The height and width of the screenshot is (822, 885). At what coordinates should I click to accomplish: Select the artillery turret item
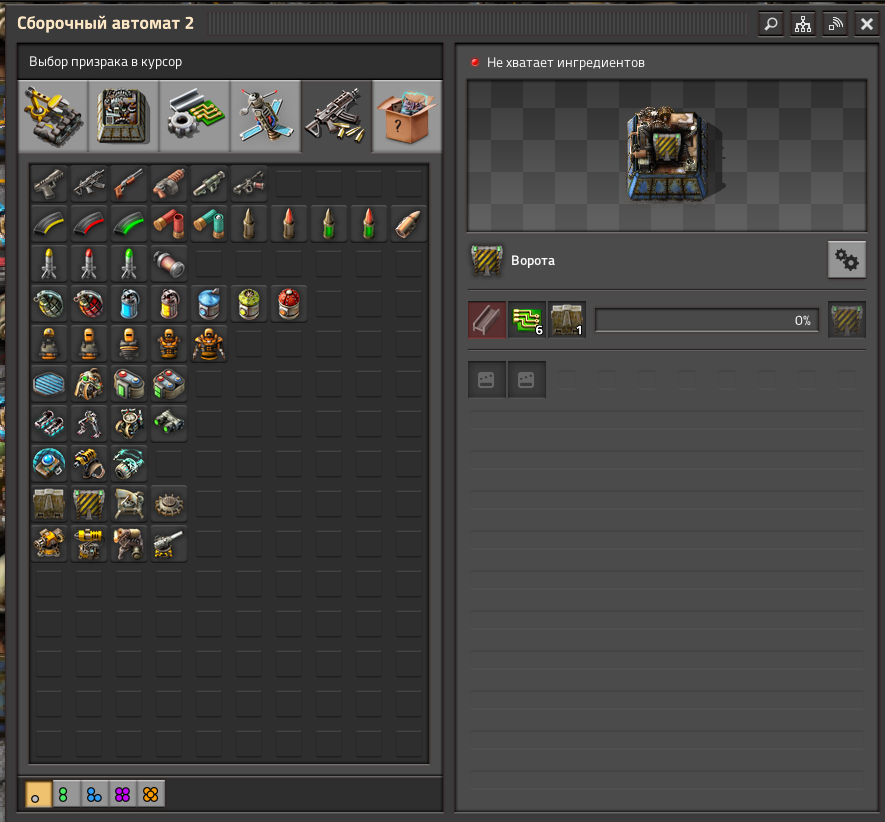point(169,544)
